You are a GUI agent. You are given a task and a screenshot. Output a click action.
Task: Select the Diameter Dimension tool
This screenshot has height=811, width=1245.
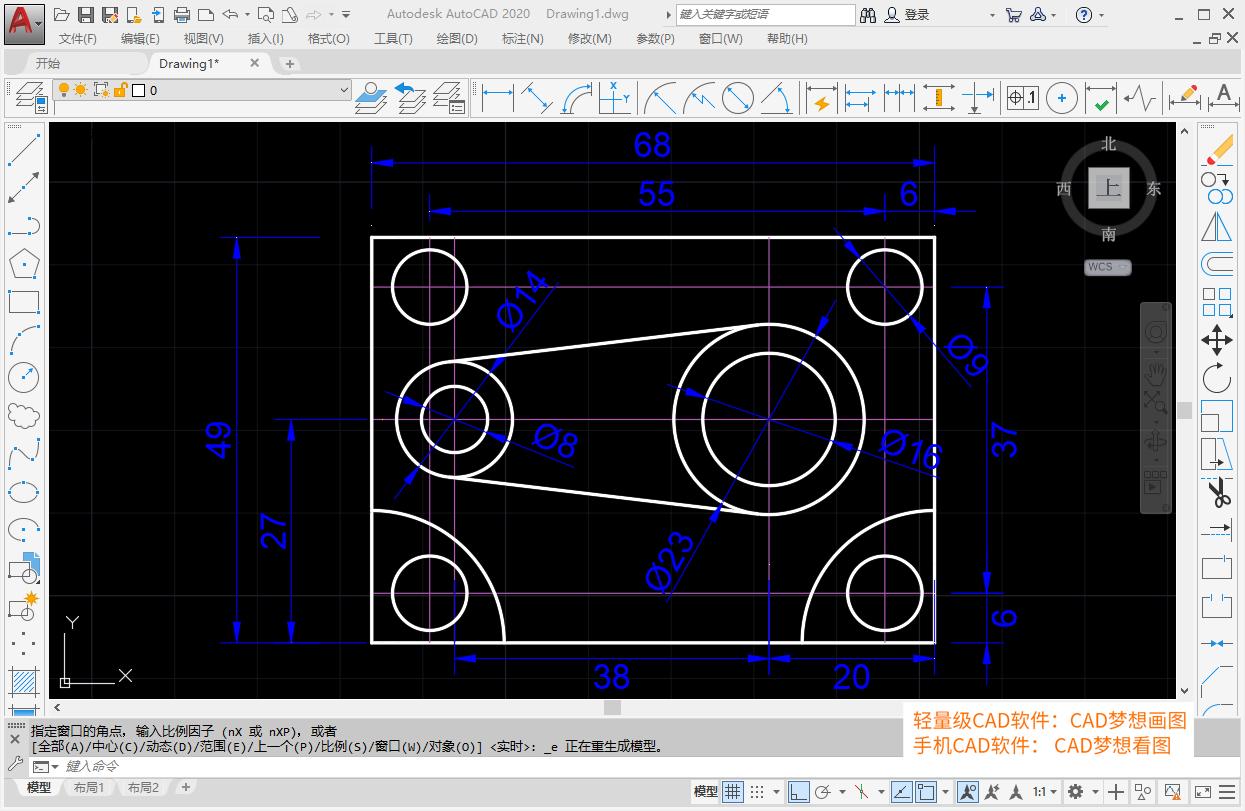click(737, 98)
